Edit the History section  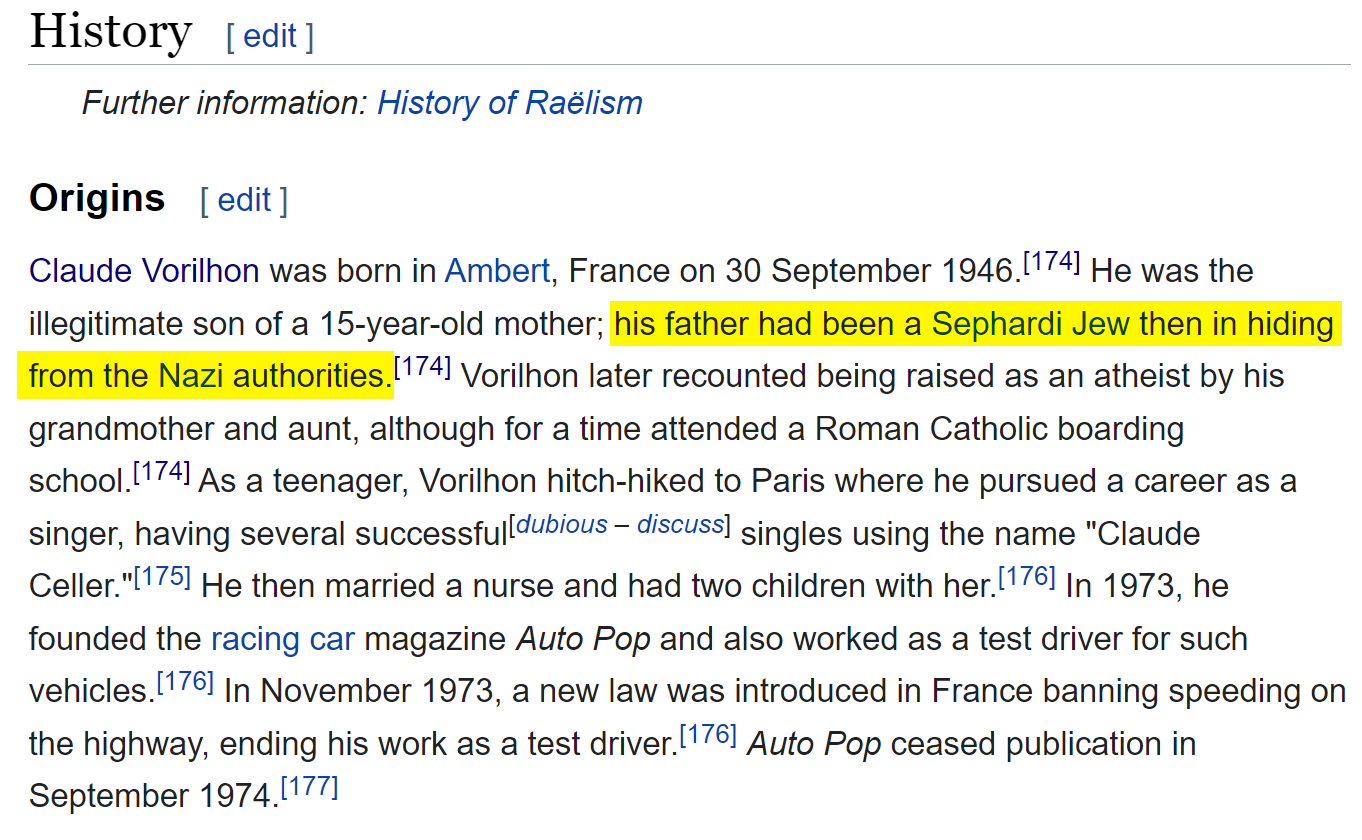[270, 37]
